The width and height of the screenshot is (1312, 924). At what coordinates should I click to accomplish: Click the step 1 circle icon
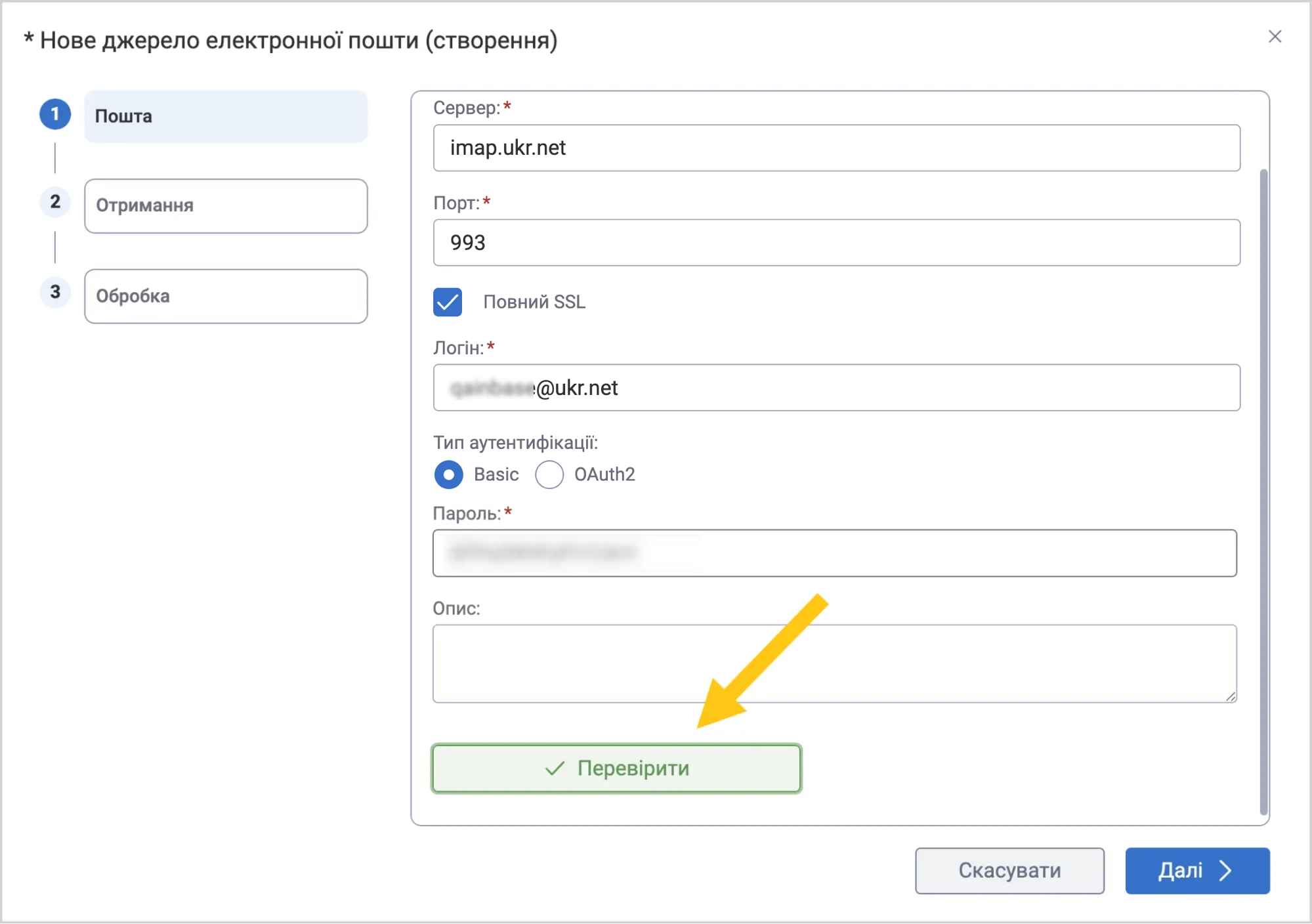pyautogui.click(x=55, y=114)
